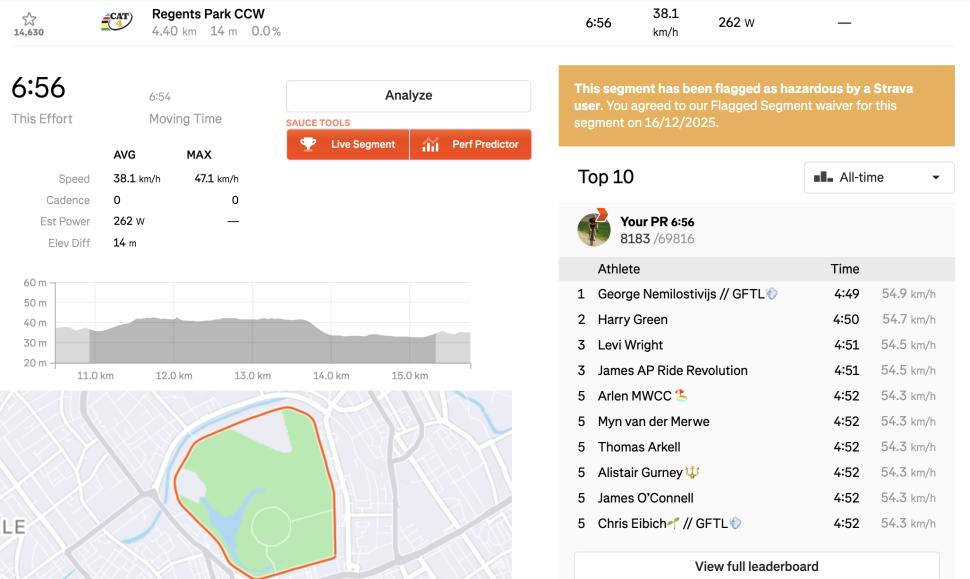Click the Analyze button

coord(408,95)
